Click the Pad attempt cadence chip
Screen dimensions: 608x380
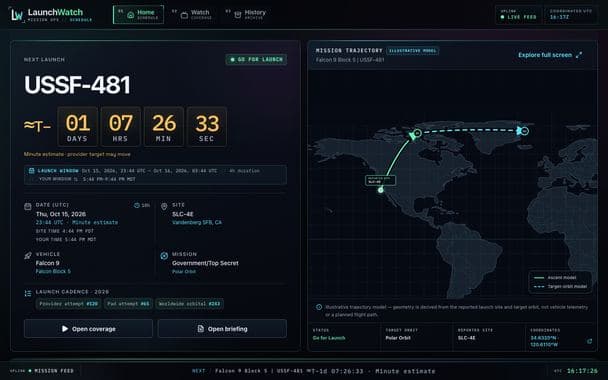coord(128,304)
